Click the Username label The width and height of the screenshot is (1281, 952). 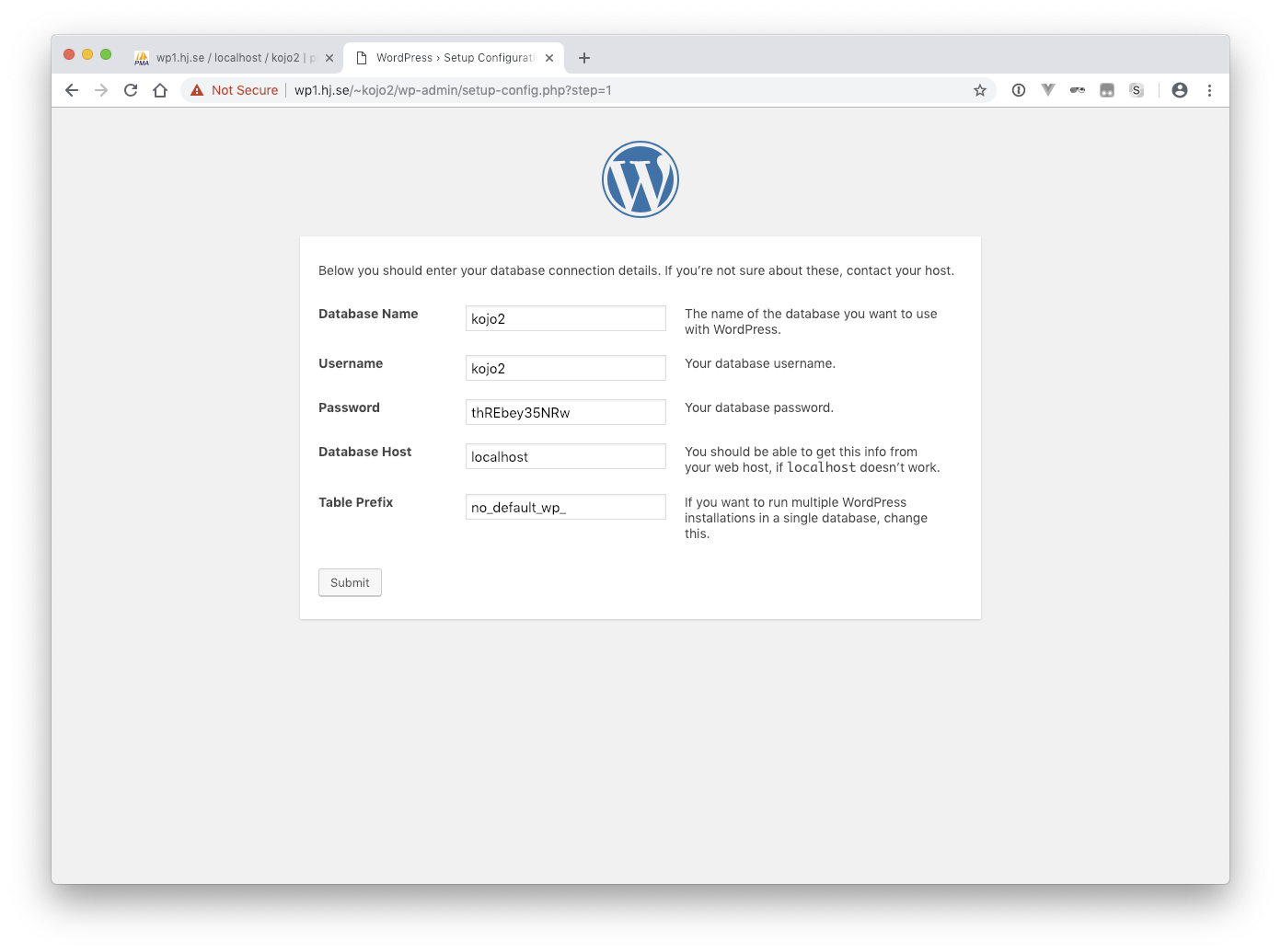click(351, 363)
